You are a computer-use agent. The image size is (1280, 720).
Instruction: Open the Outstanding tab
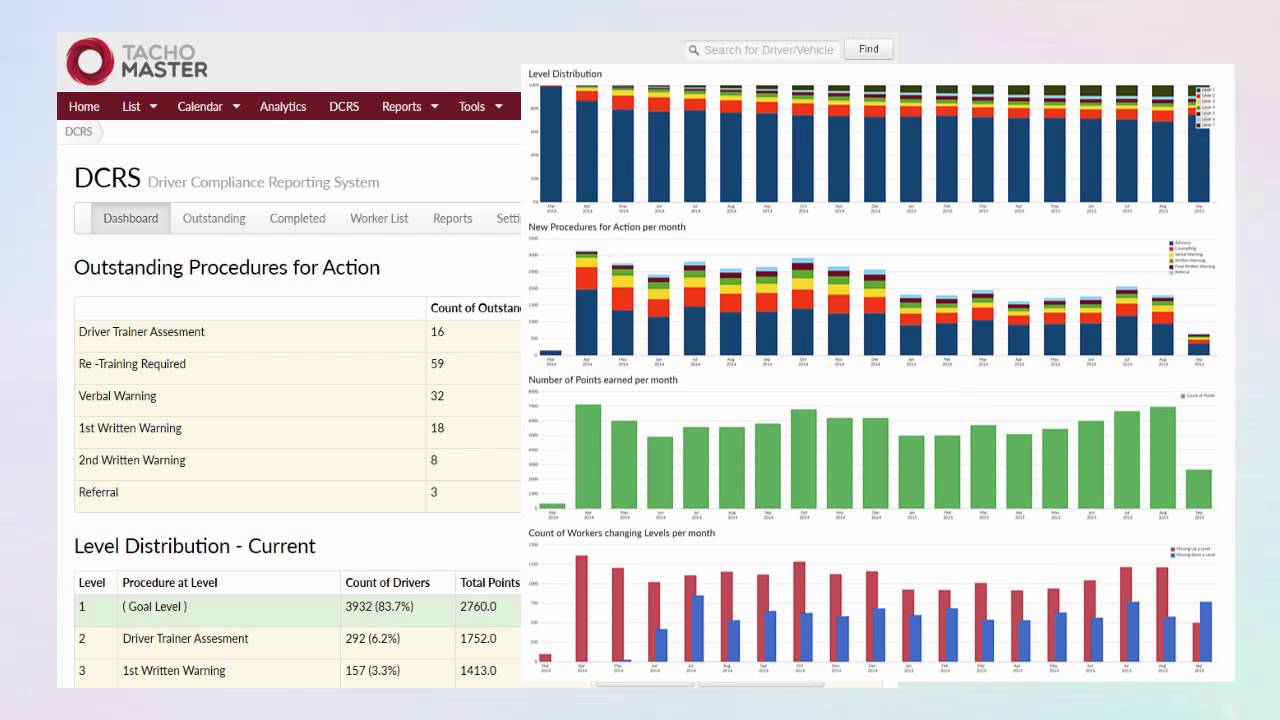pyautogui.click(x=214, y=218)
